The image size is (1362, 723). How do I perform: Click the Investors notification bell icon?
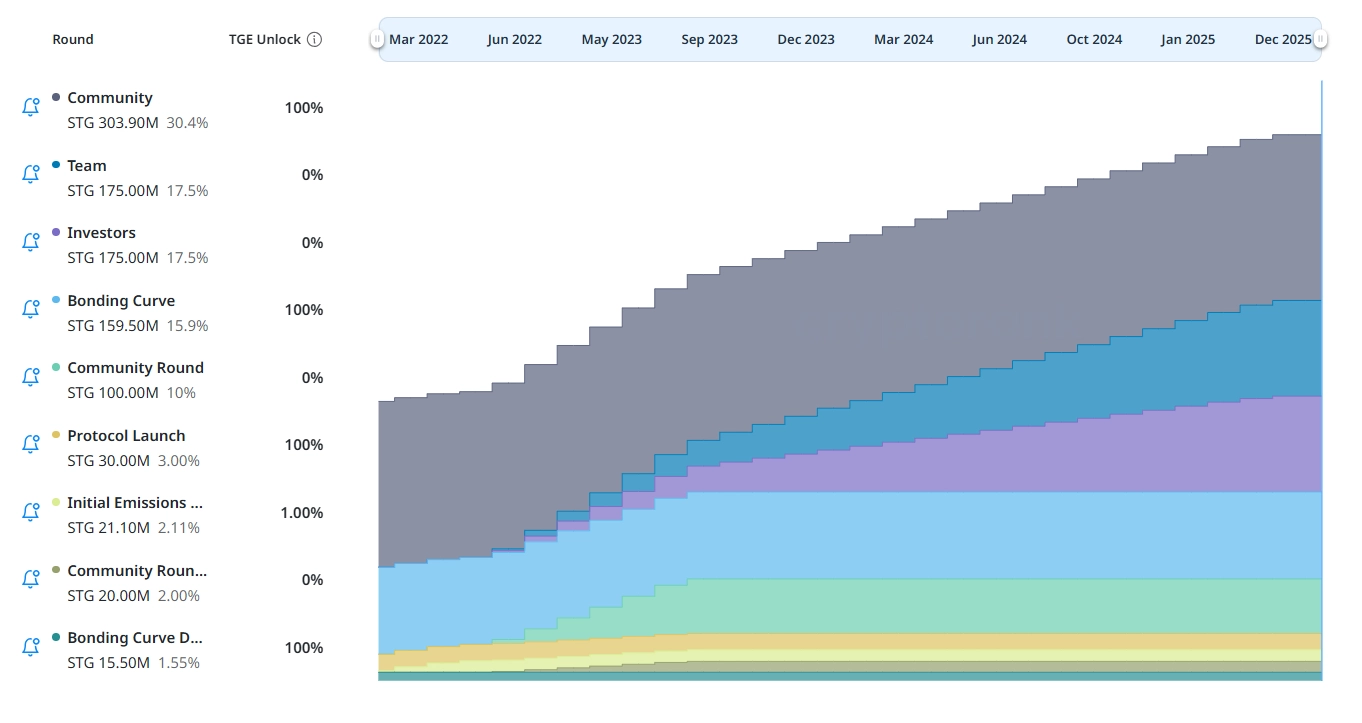click(x=30, y=242)
